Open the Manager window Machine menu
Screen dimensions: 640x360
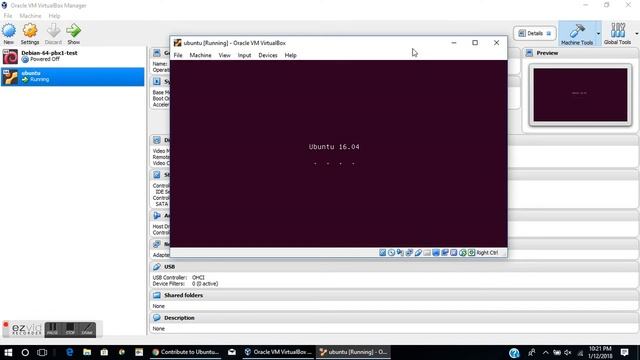[30, 16]
